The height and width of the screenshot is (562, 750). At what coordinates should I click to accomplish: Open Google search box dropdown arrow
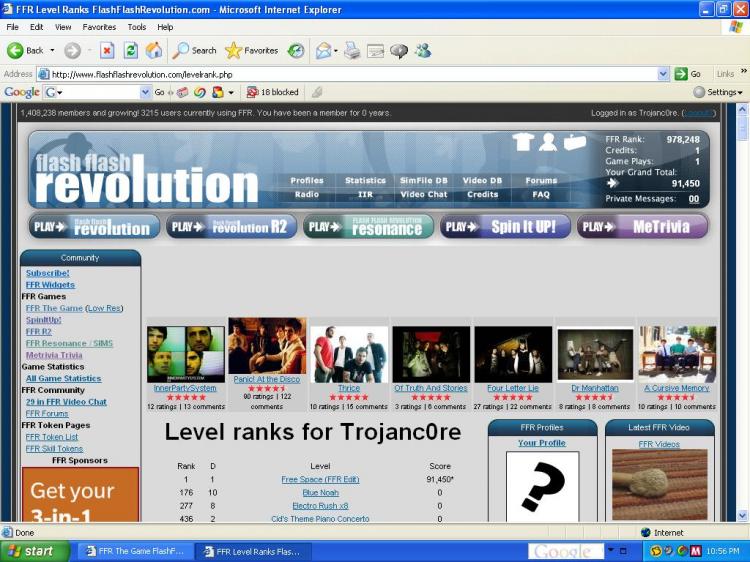(x=145, y=92)
